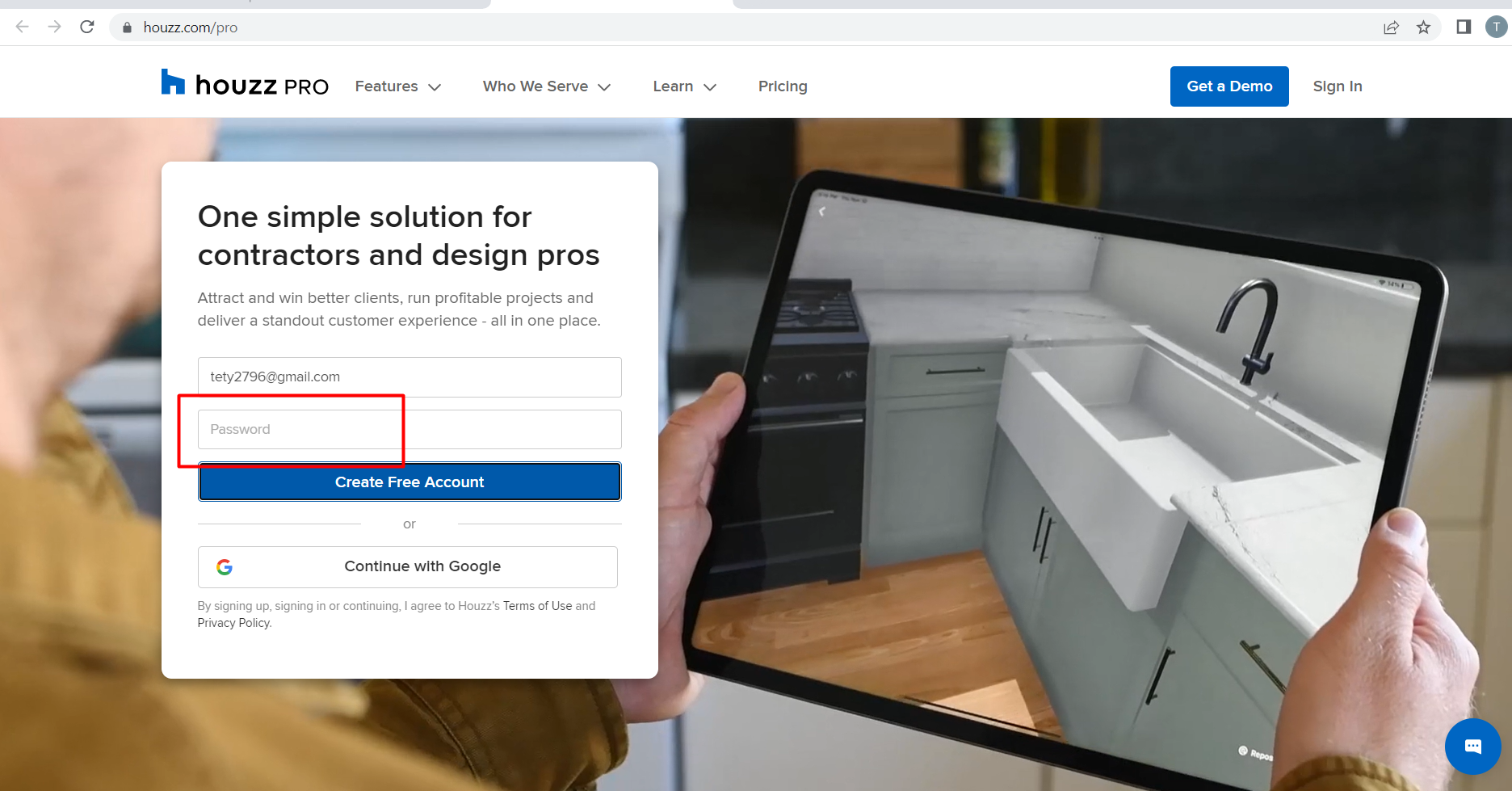Expand the Who We Serve menu

pos(547,86)
